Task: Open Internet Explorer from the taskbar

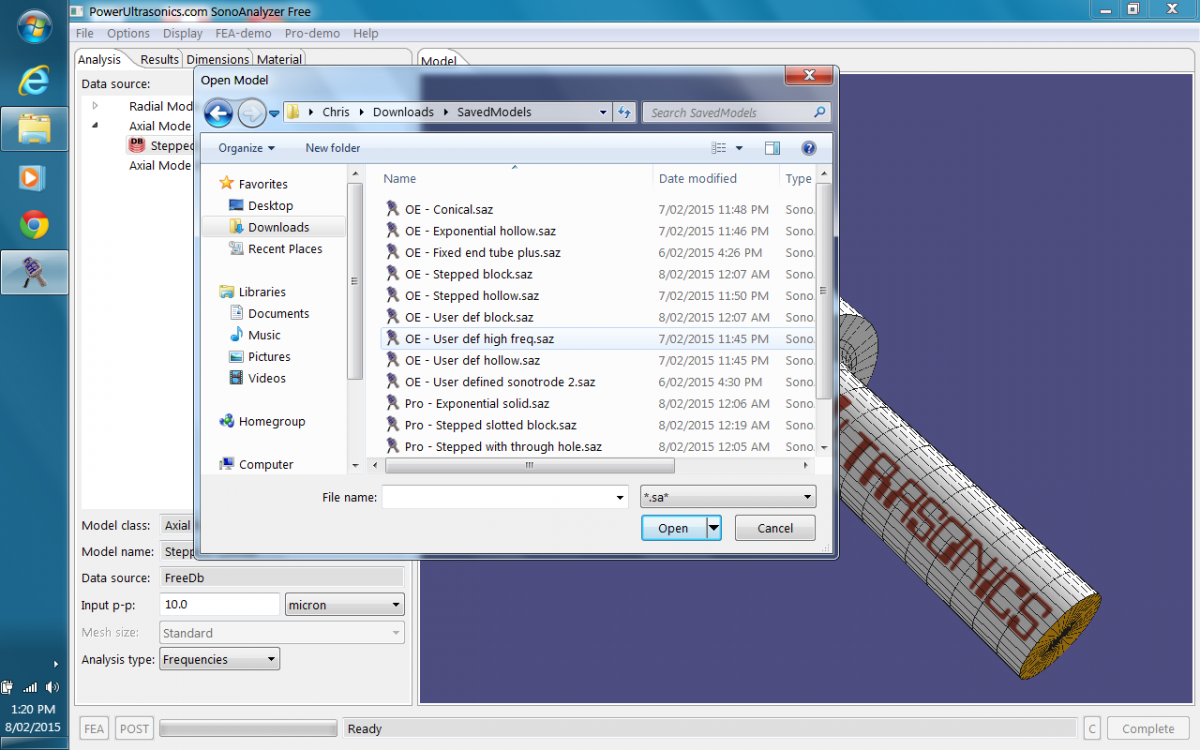Action: click(34, 80)
